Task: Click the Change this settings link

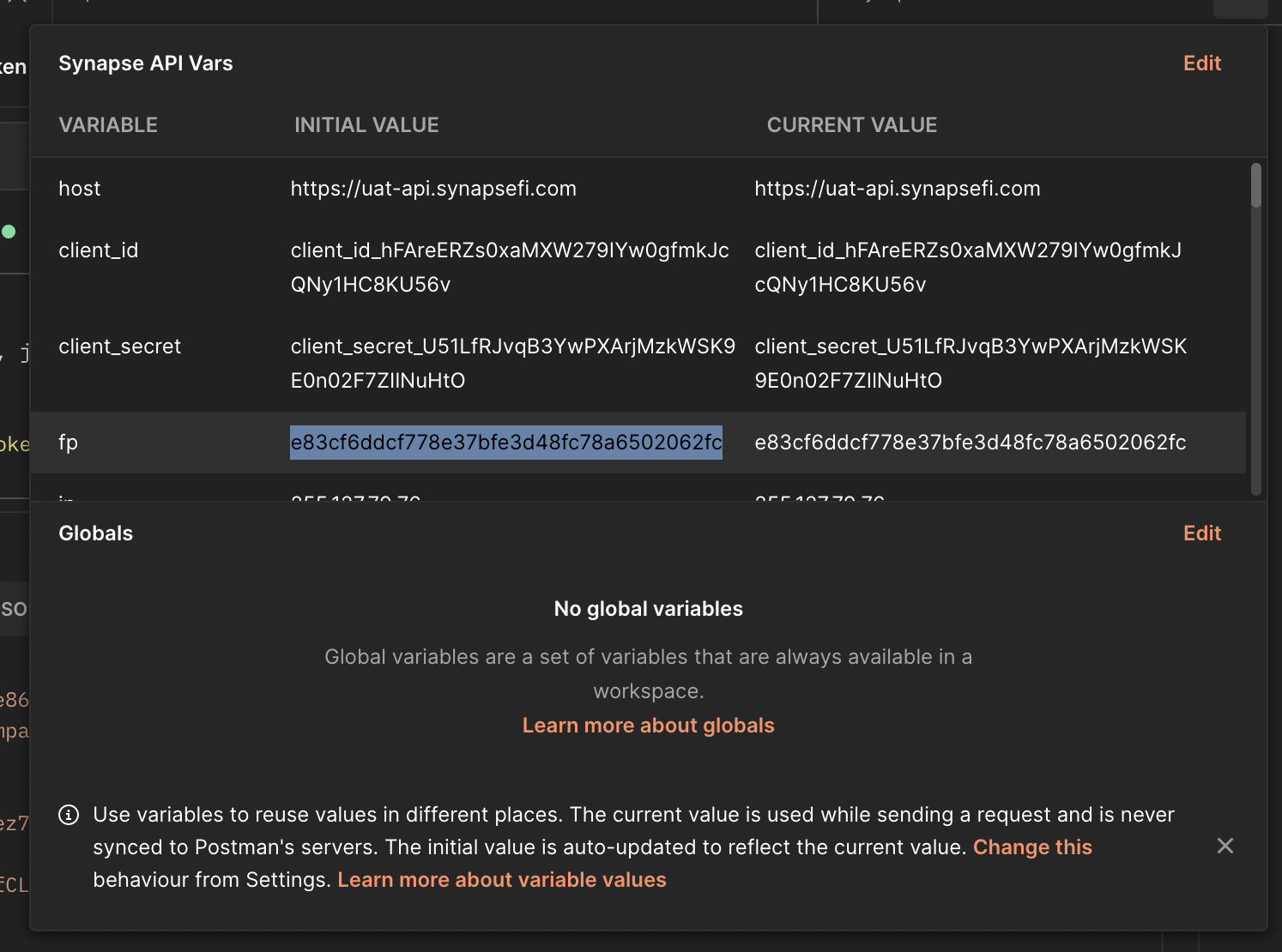Action: pos(1032,847)
